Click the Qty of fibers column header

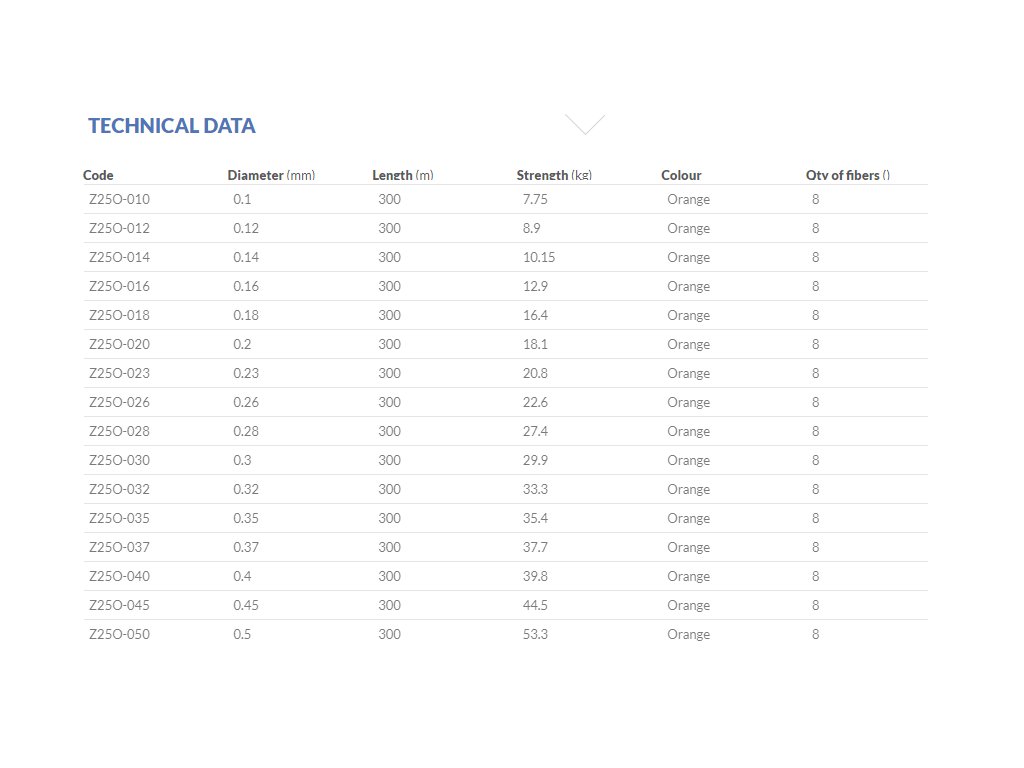847,175
